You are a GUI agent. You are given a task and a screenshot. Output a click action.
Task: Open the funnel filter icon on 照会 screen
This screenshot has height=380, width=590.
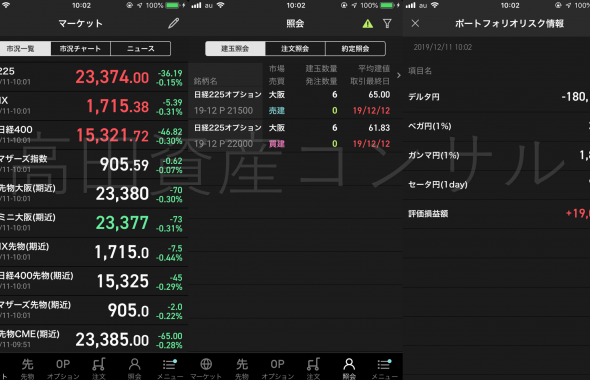[387, 24]
